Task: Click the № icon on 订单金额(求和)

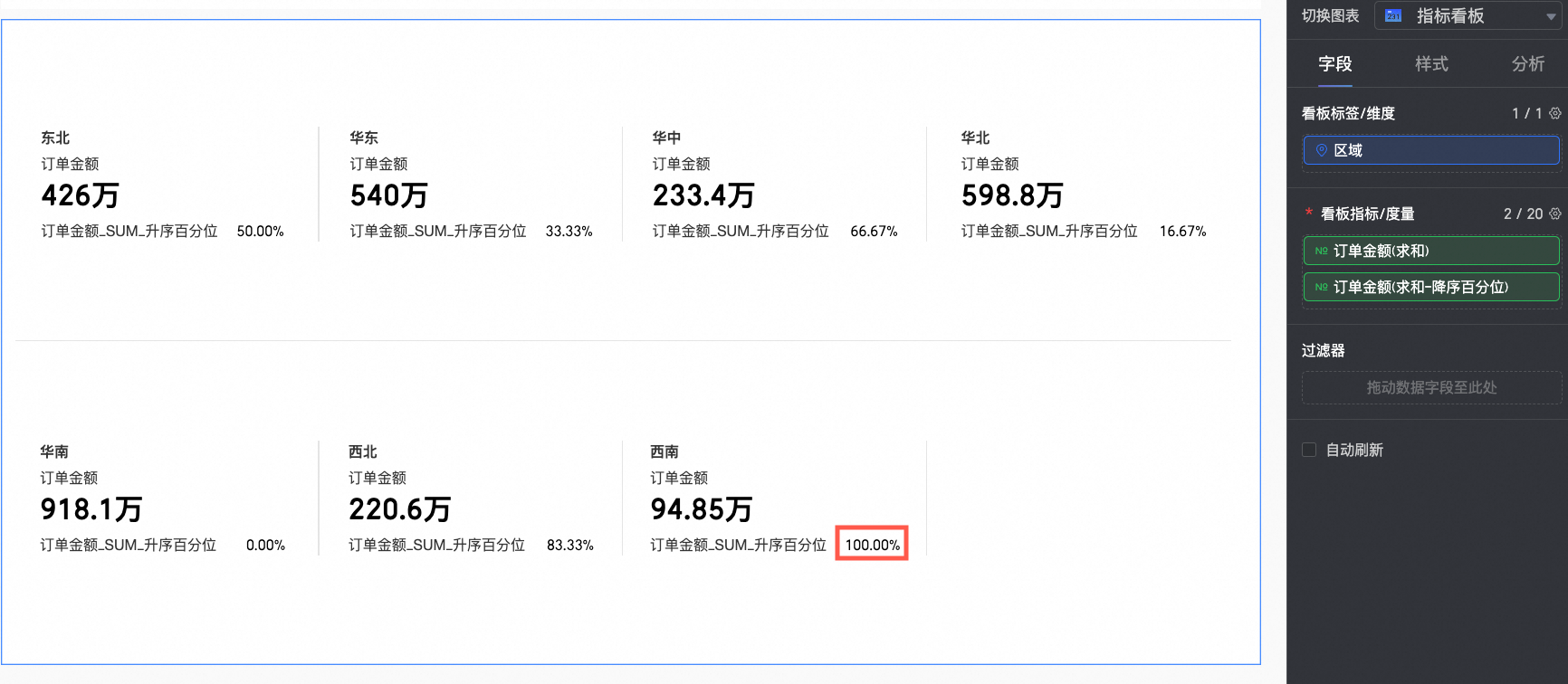Action: (1322, 251)
